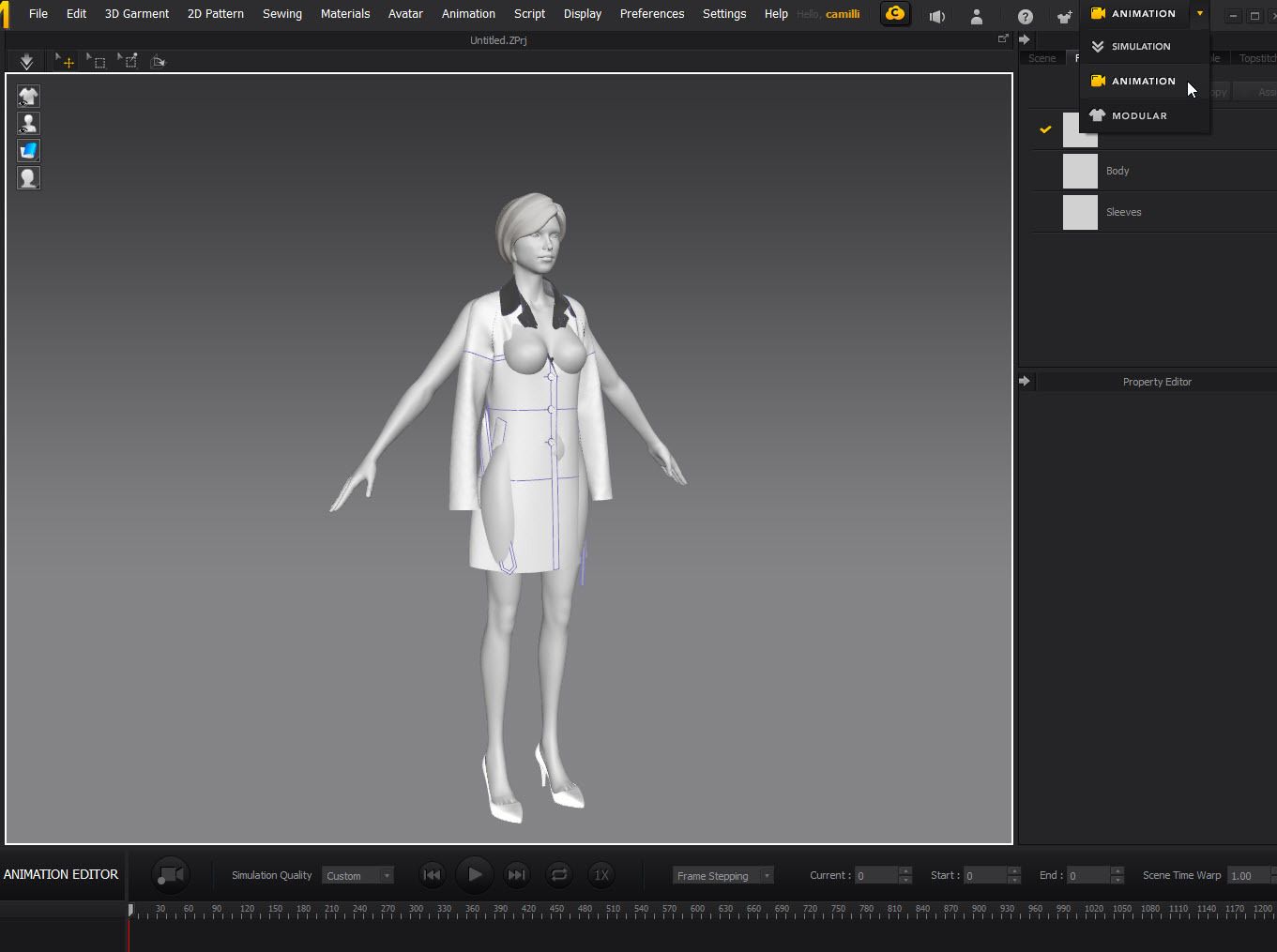
Task: Select the Move garment tool
Action: (64, 60)
